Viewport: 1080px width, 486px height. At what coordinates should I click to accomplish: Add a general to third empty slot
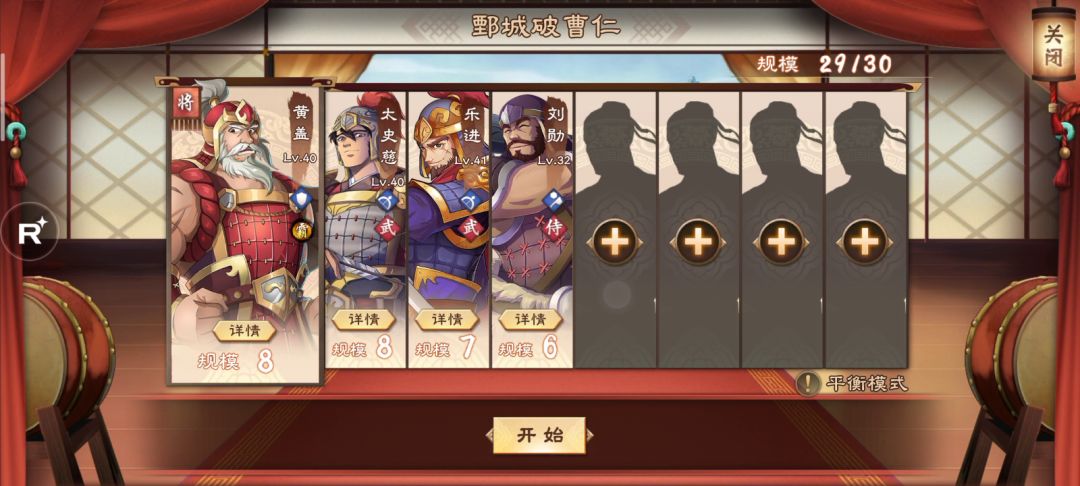pos(782,242)
